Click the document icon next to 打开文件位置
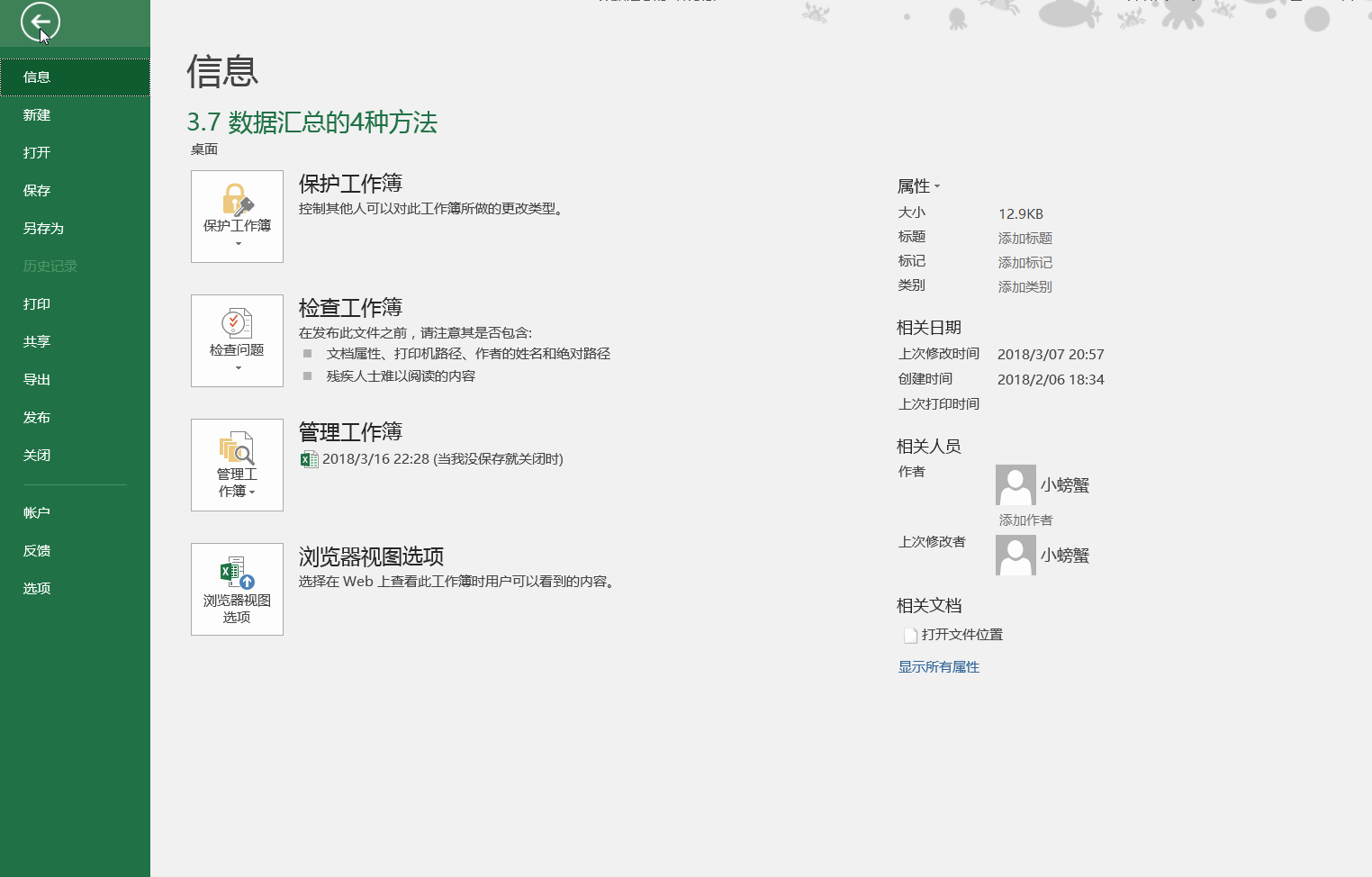 pyautogui.click(x=909, y=634)
